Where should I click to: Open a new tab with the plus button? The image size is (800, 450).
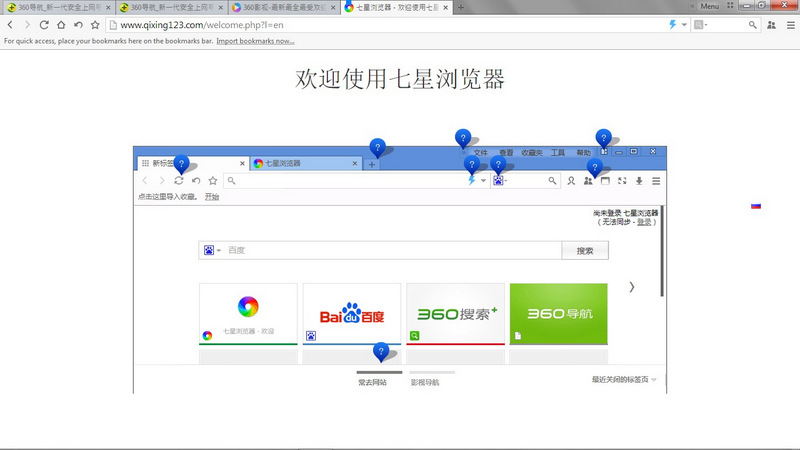[x=461, y=7]
